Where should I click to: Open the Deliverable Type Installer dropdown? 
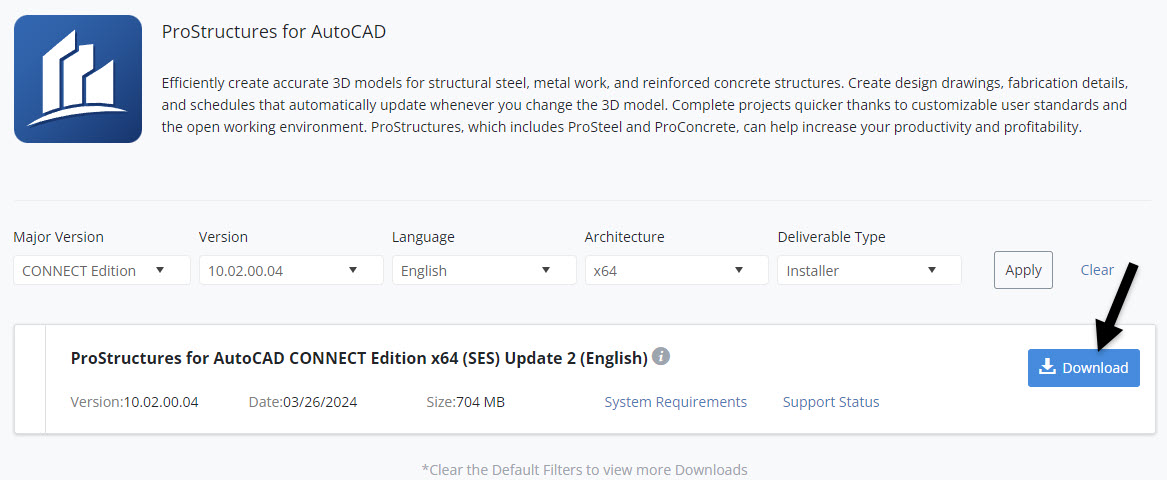[869, 270]
